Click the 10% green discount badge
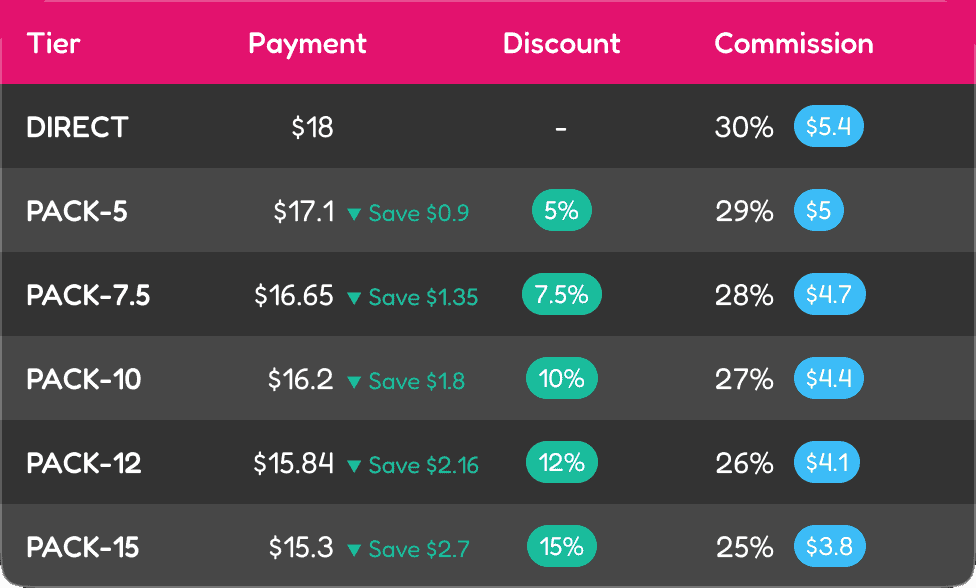976x588 pixels. tap(561, 378)
